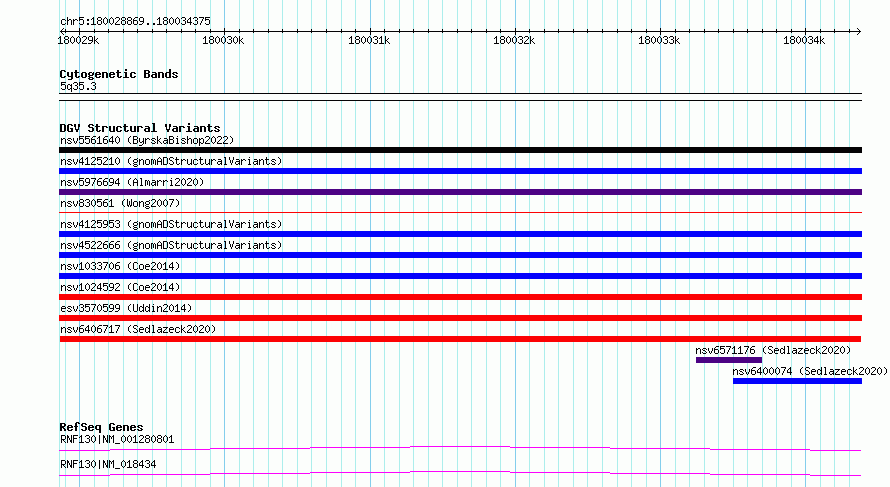890x487 pixels.
Task: Open transcript label RNF130|NM_001280801
Action: pos(117,439)
